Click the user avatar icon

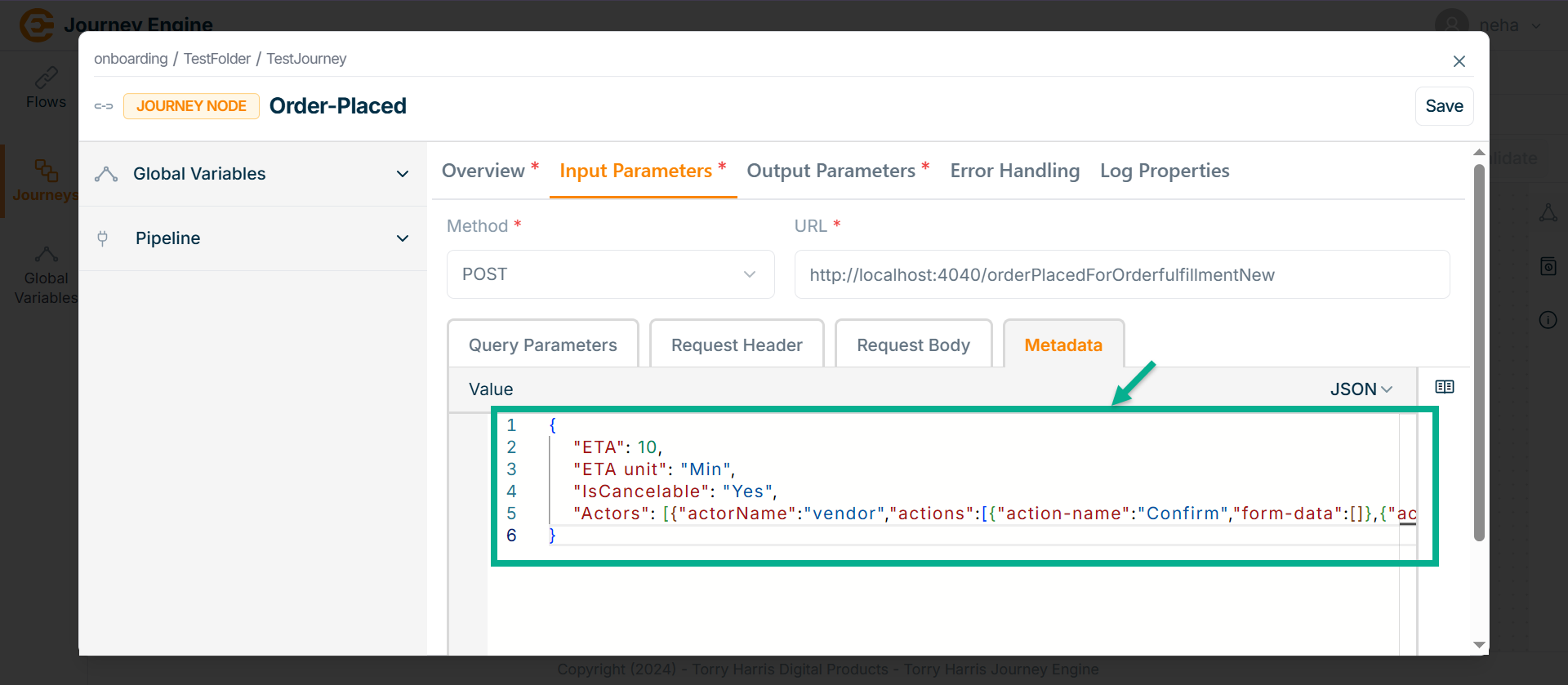(x=1451, y=24)
